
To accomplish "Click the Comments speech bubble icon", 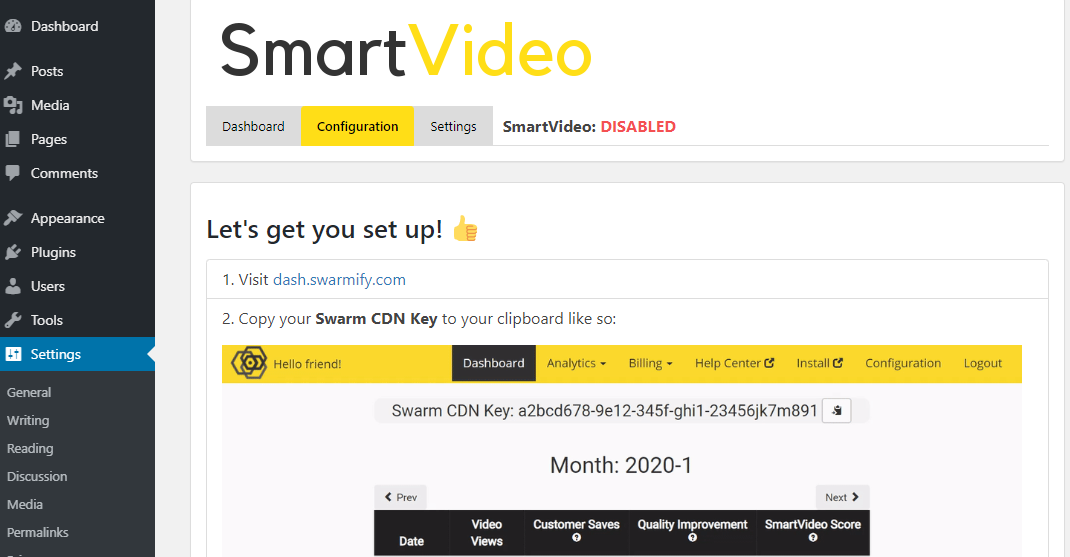I will click(13, 173).
